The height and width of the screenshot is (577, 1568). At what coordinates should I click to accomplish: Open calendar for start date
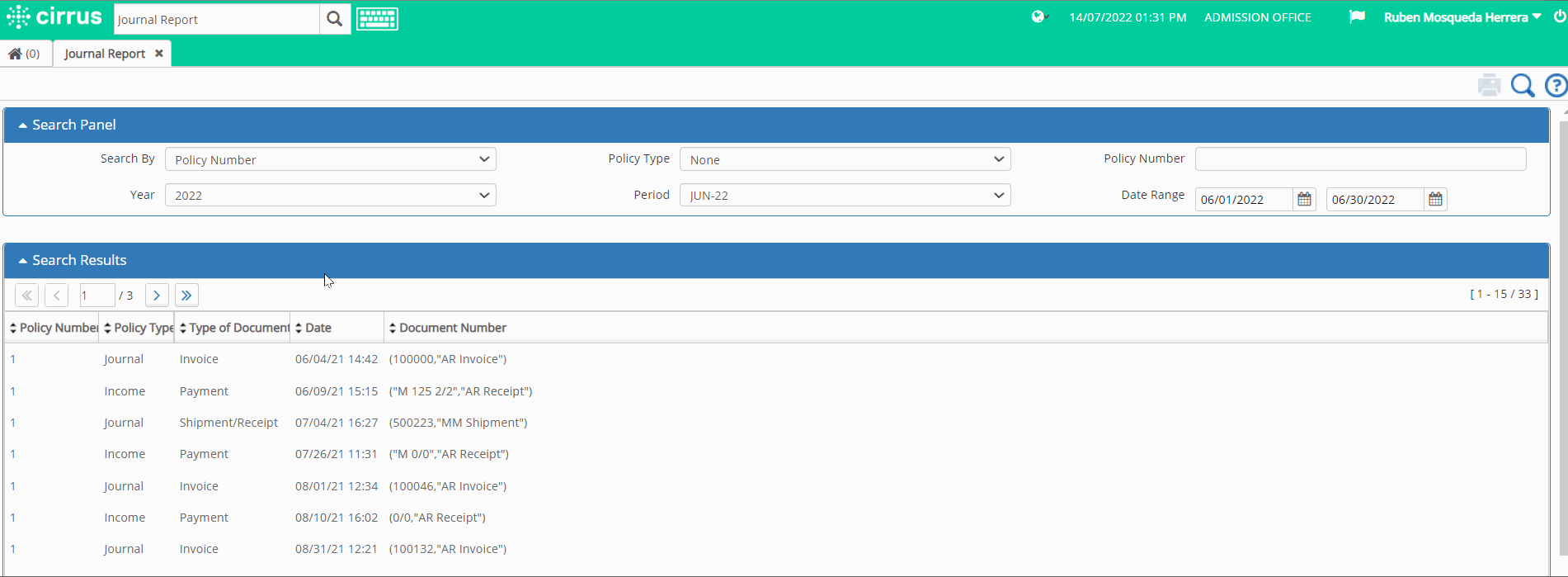point(1304,199)
